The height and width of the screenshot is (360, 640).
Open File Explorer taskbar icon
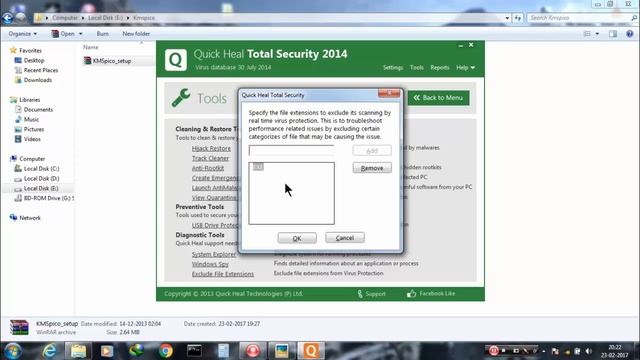coord(78,351)
